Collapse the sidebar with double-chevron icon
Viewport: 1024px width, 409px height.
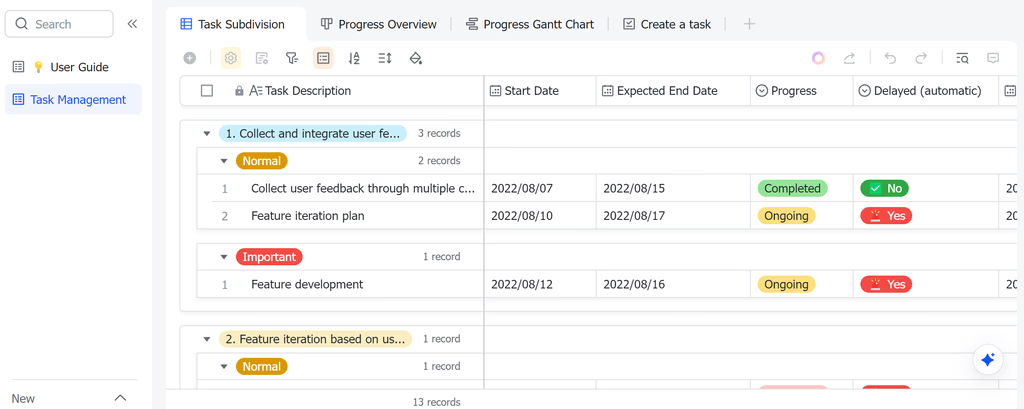(x=132, y=24)
